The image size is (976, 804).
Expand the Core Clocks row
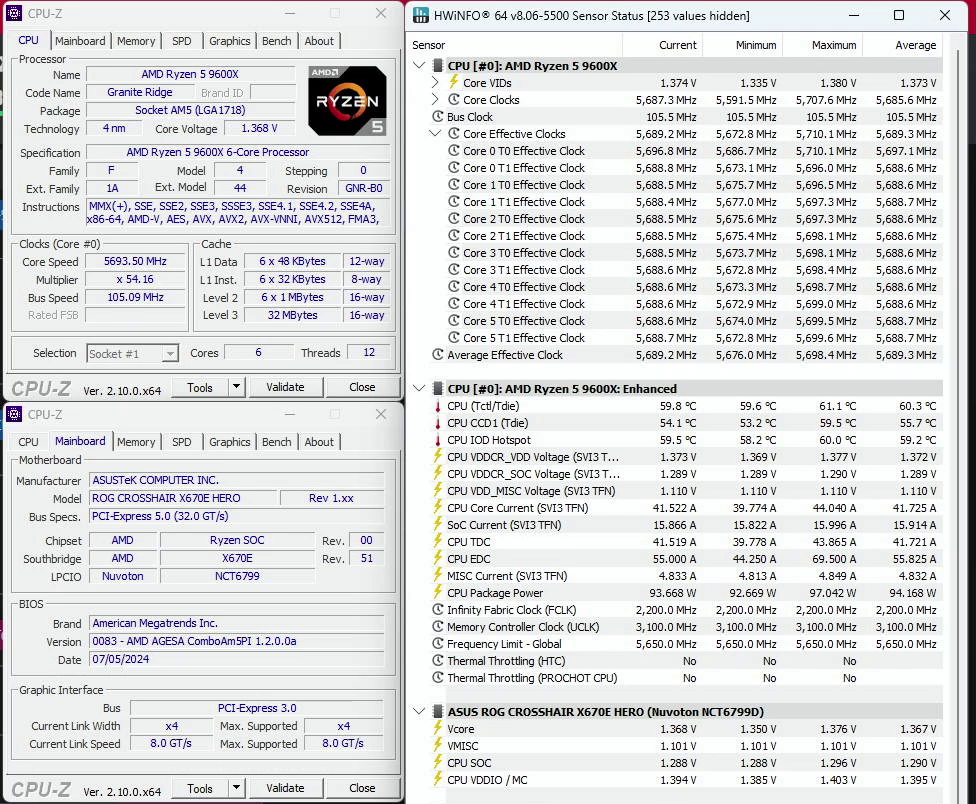[x=435, y=100]
